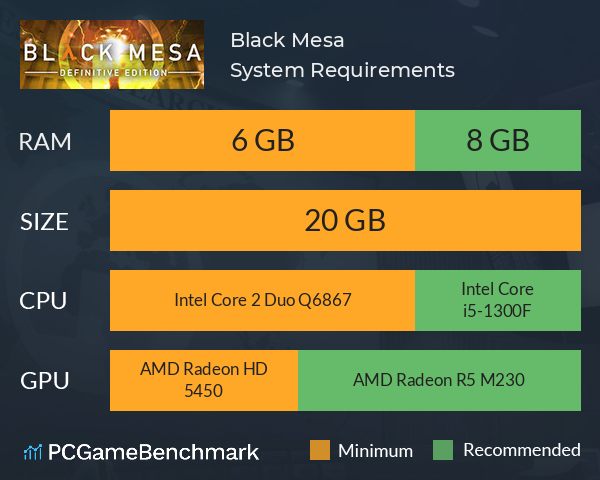This screenshot has height=480, width=600.
Task: Click the System Requirements heading text
Action: click(342, 70)
